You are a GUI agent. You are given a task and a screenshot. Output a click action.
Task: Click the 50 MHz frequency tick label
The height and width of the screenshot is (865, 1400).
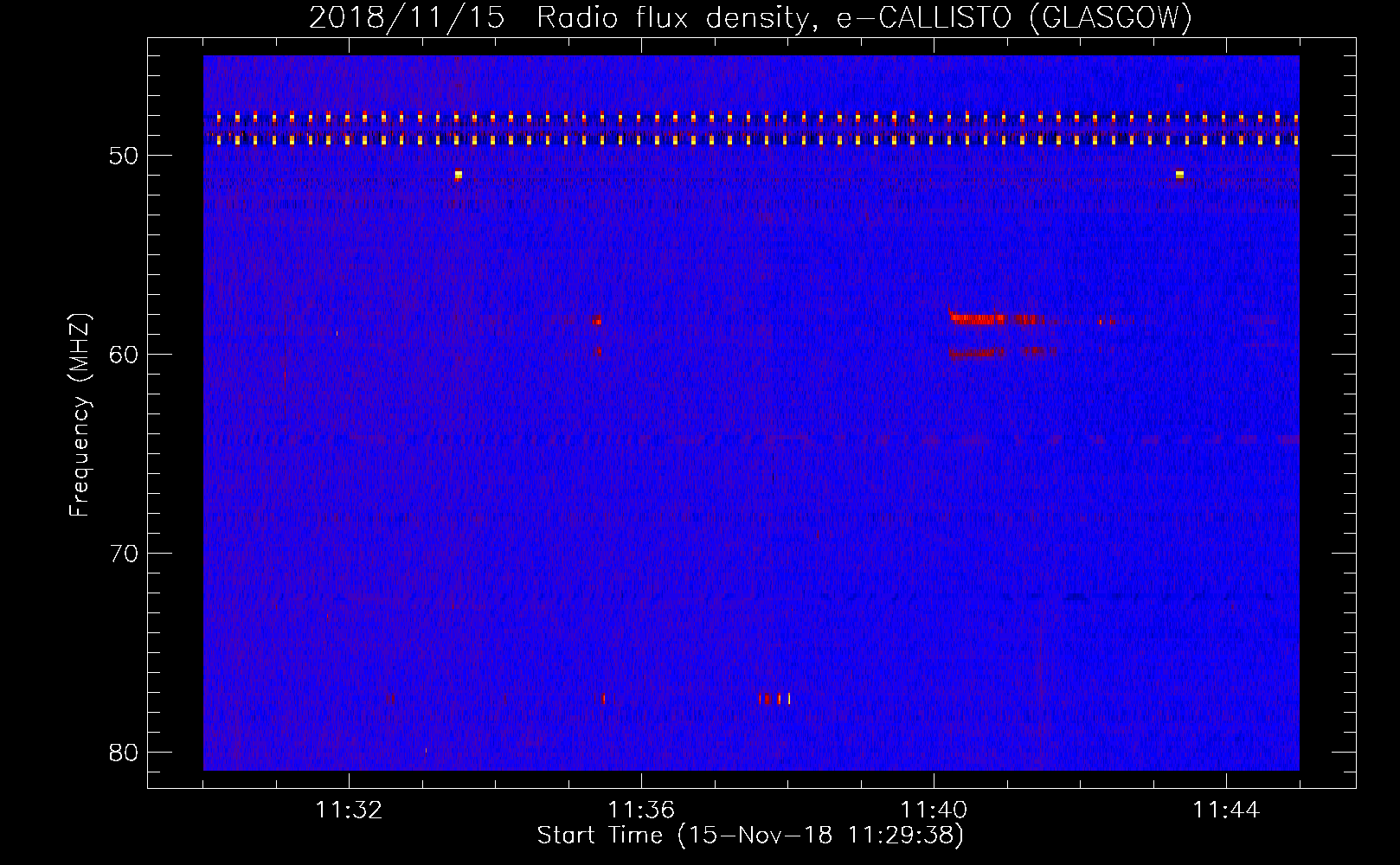coord(125,156)
